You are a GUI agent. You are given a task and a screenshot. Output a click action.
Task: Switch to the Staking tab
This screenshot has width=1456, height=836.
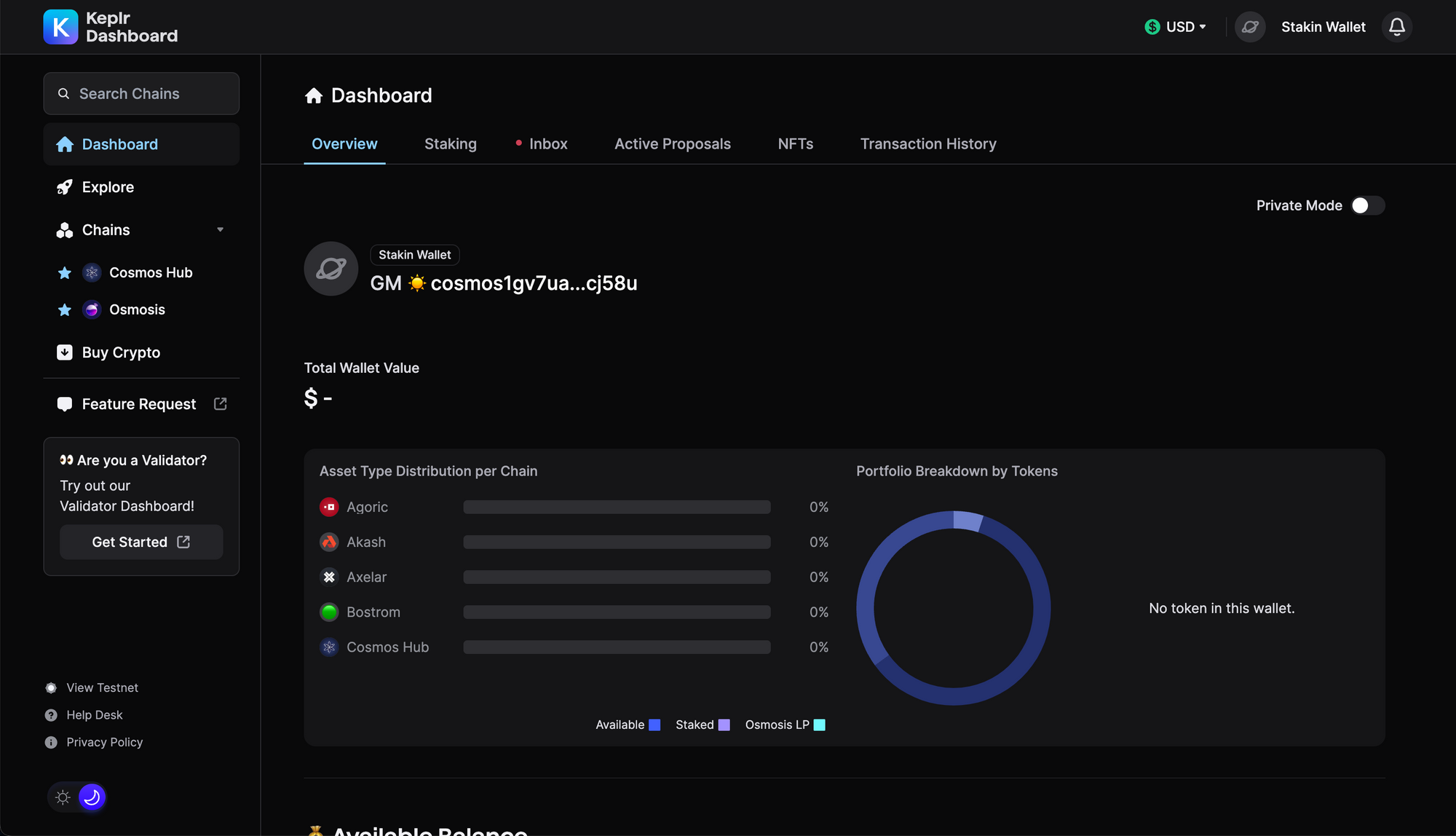point(450,144)
